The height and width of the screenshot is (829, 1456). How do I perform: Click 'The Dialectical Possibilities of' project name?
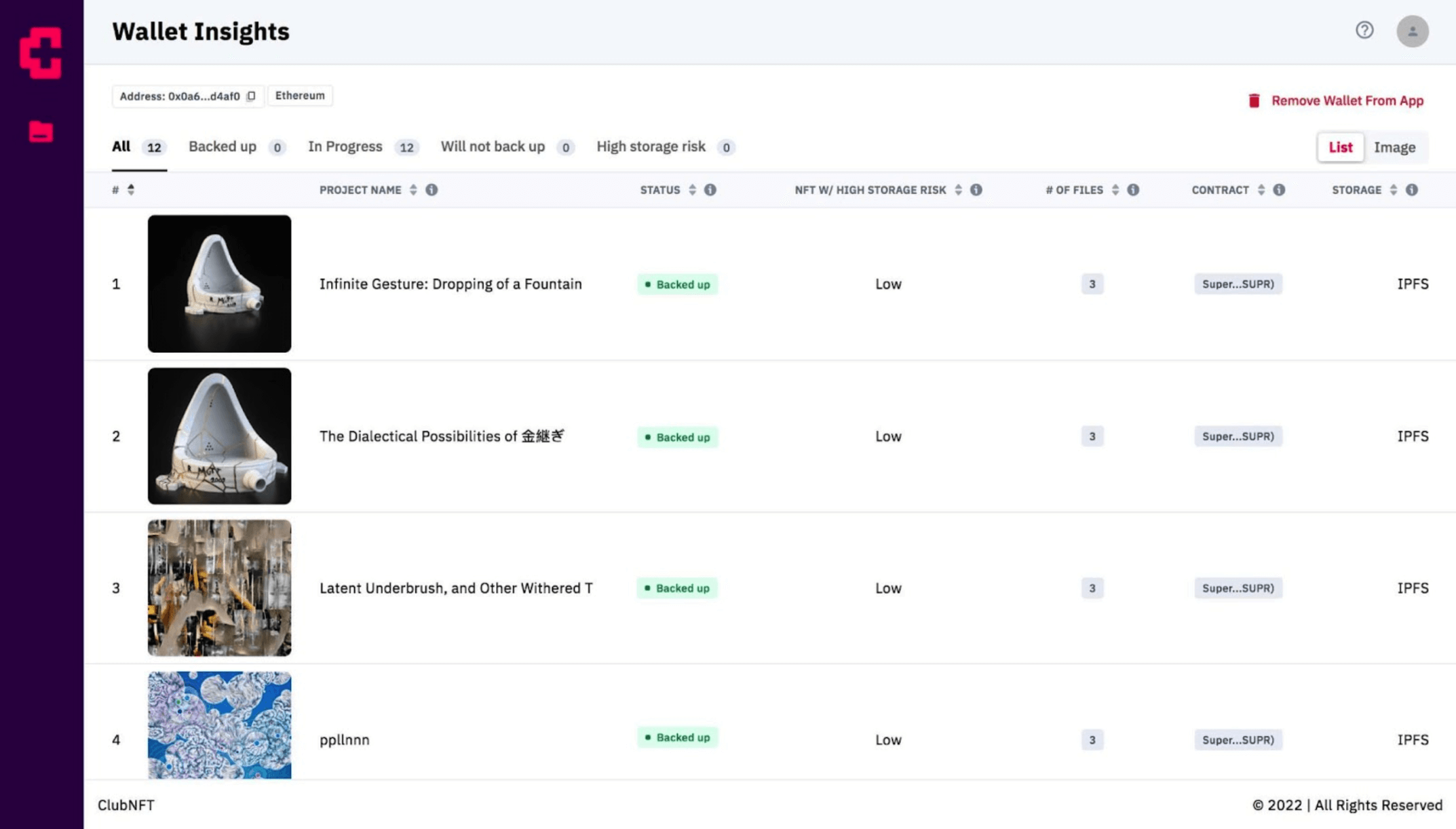(442, 436)
